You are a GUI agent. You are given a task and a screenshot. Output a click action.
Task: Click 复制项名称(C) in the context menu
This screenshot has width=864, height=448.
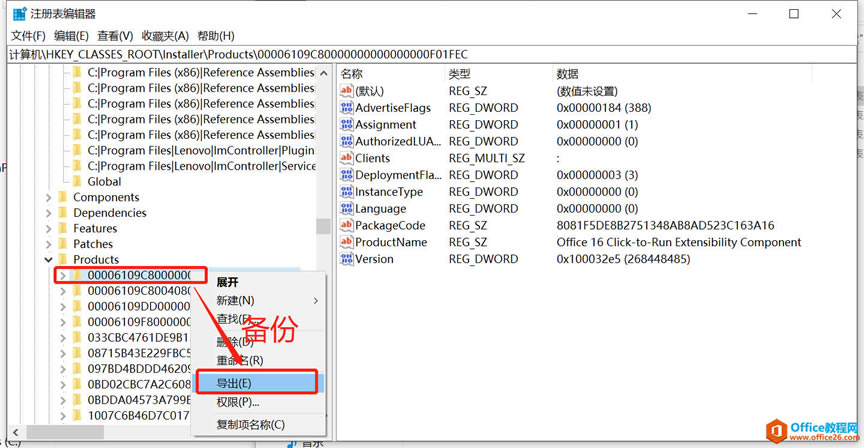point(250,425)
